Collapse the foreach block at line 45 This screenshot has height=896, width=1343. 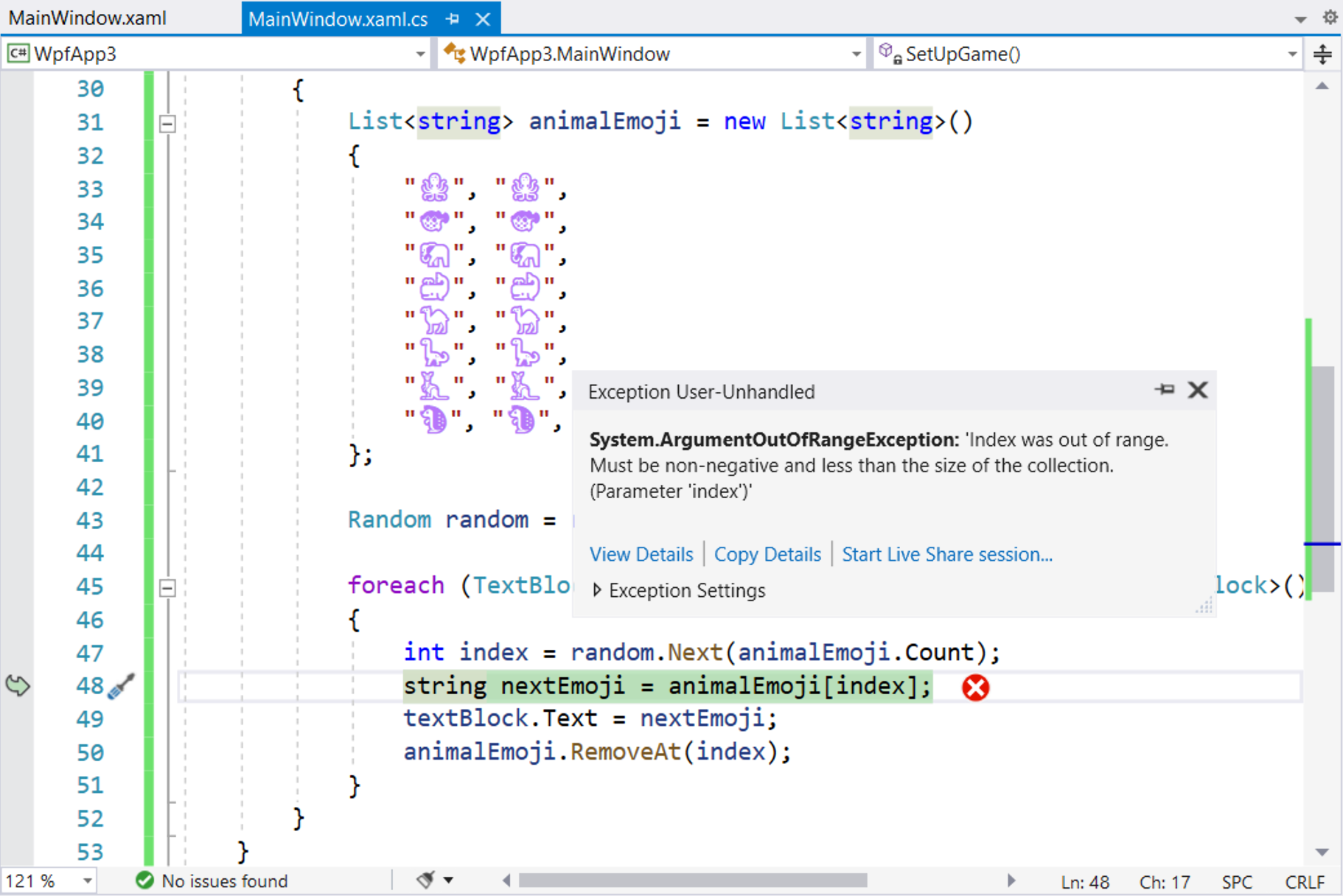click(167, 587)
